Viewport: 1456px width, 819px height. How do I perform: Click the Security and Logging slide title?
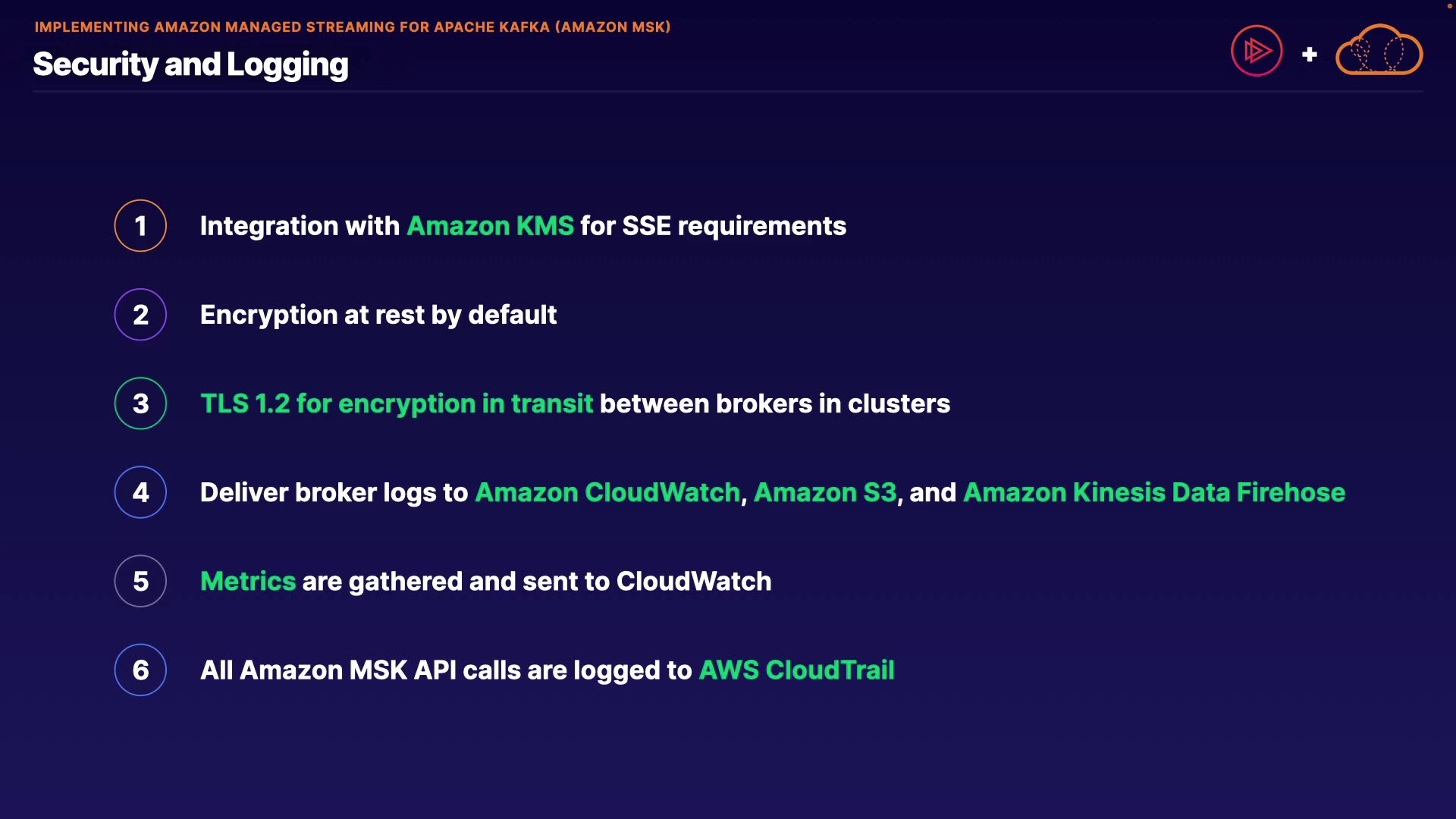(x=190, y=64)
